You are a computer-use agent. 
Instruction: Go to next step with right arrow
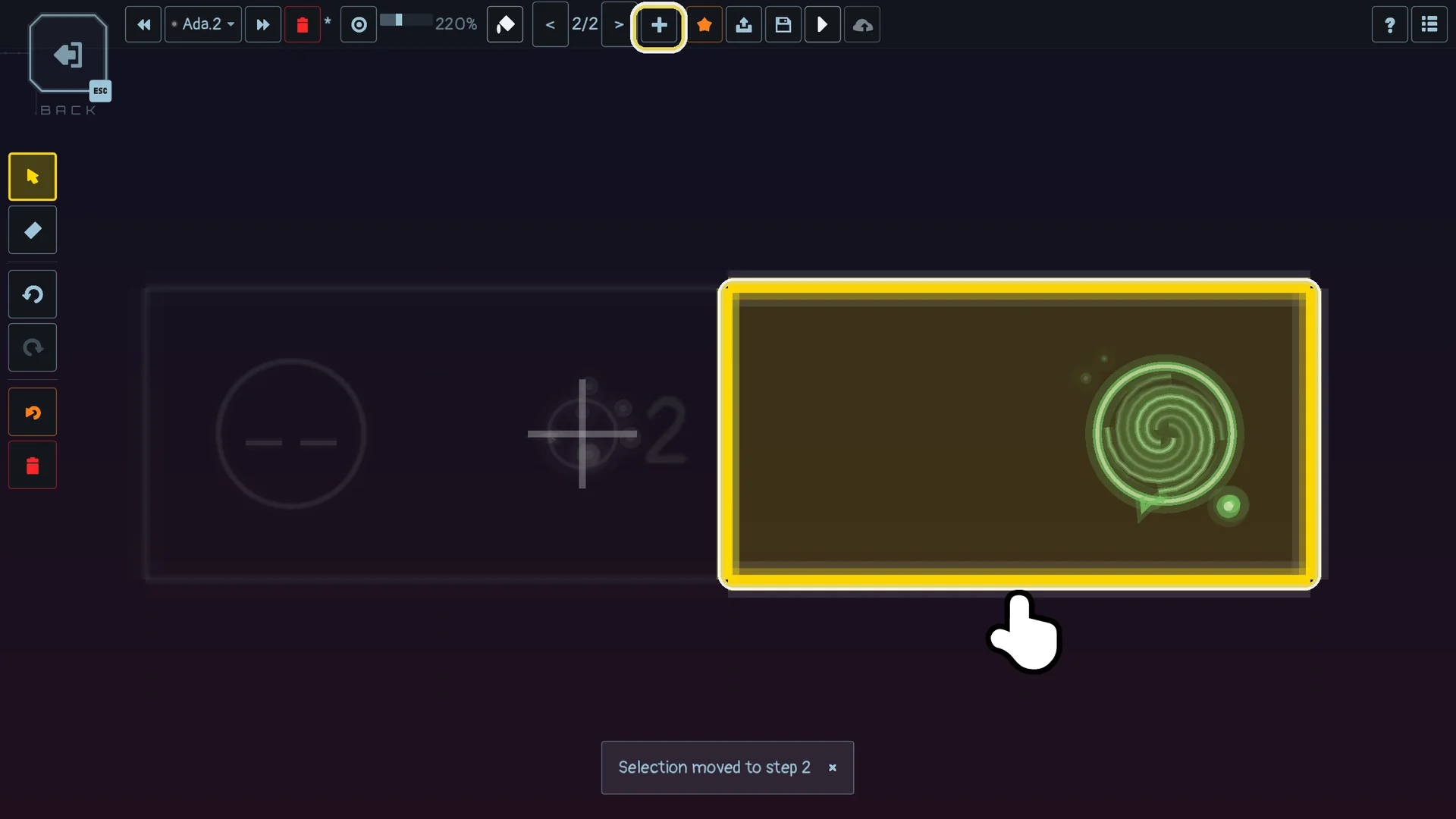click(619, 25)
